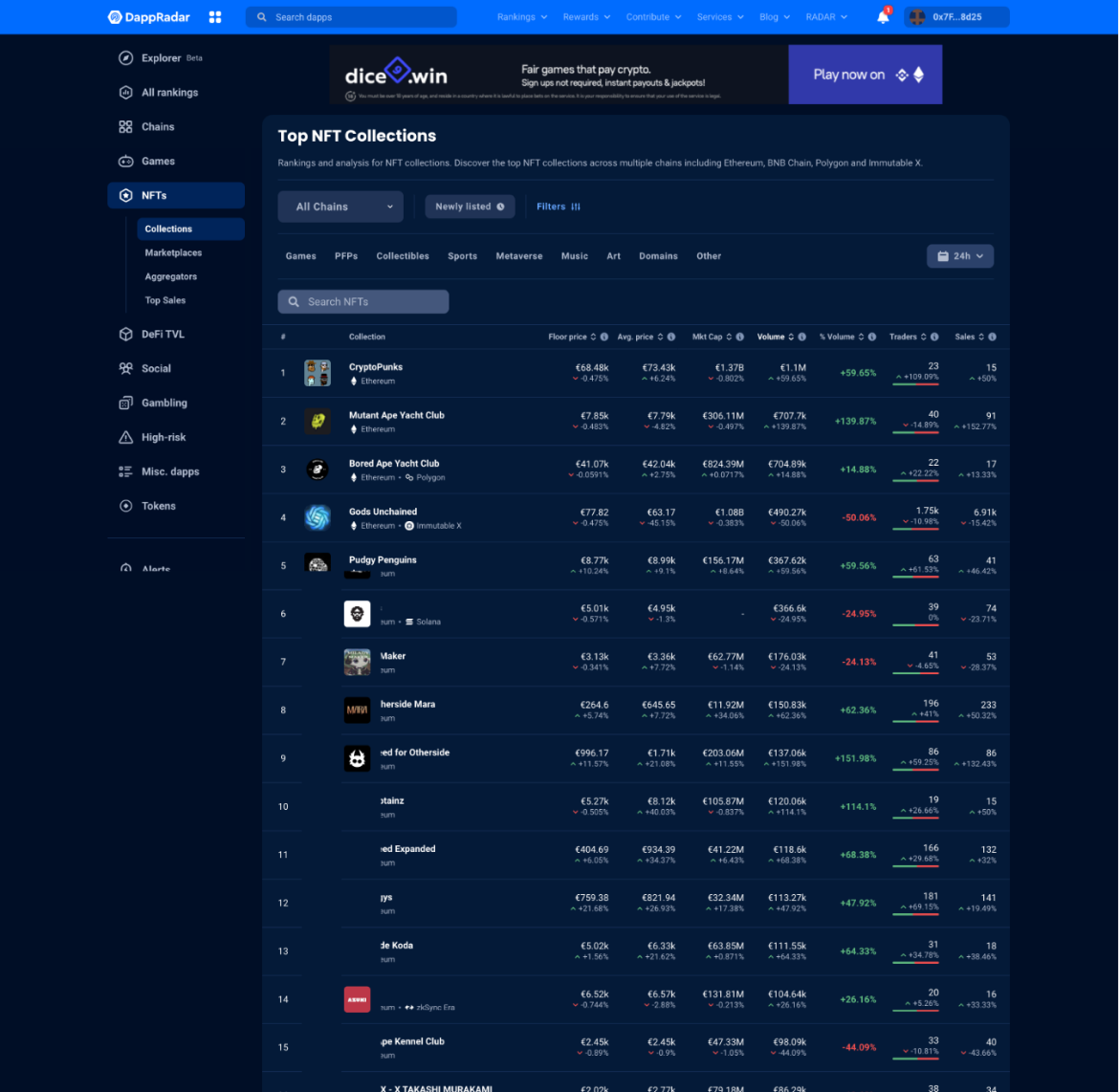Select the Domains category tab

click(x=658, y=256)
